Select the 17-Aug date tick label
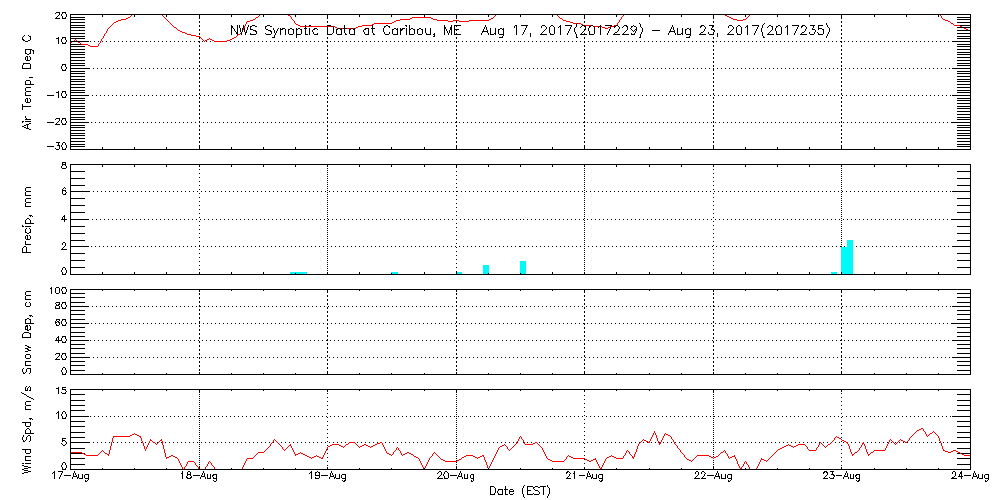Viewport: 1000px width, 500px height. (x=71, y=478)
